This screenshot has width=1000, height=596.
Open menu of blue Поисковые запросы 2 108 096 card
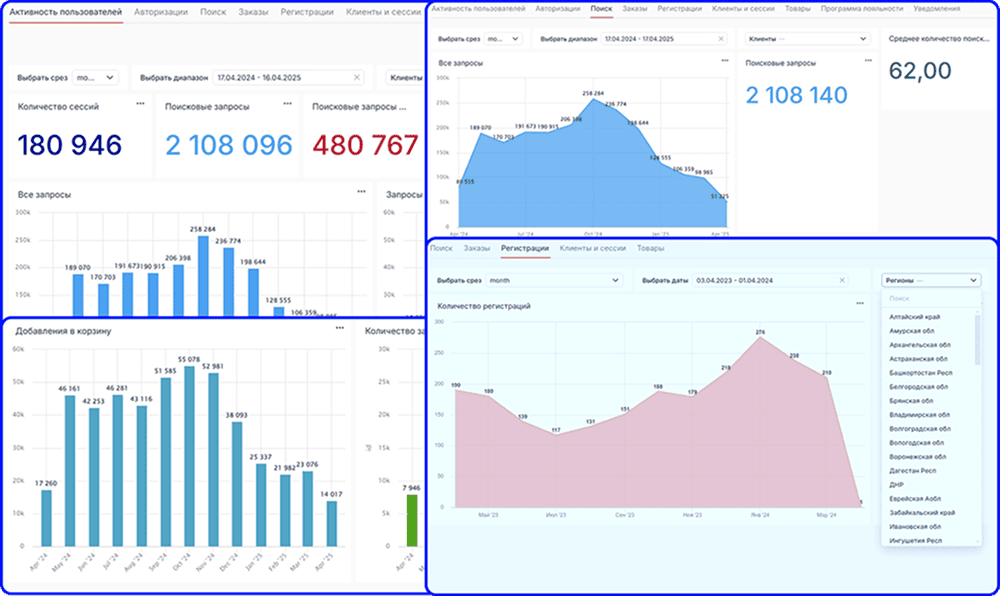[x=288, y=104]
